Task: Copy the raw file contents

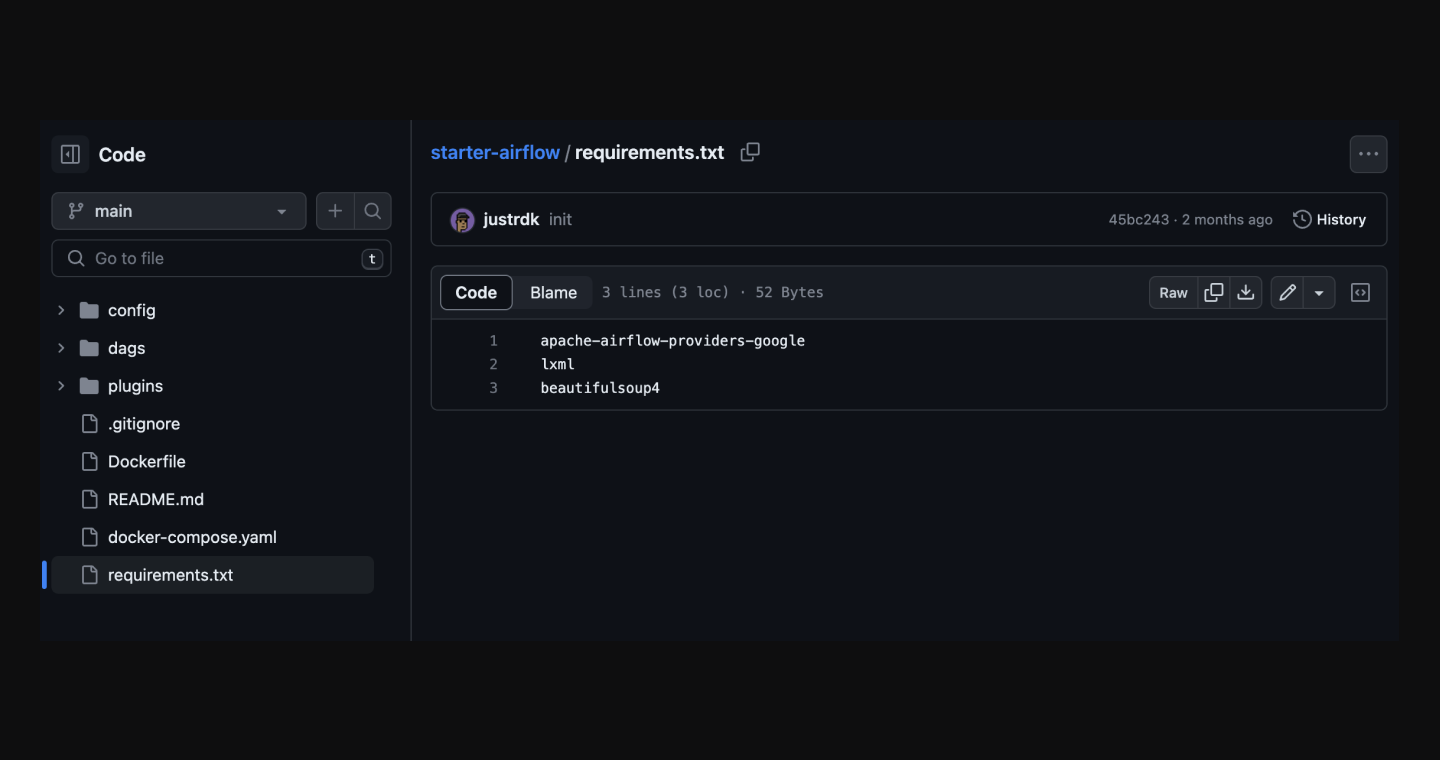Action: 1214,292
